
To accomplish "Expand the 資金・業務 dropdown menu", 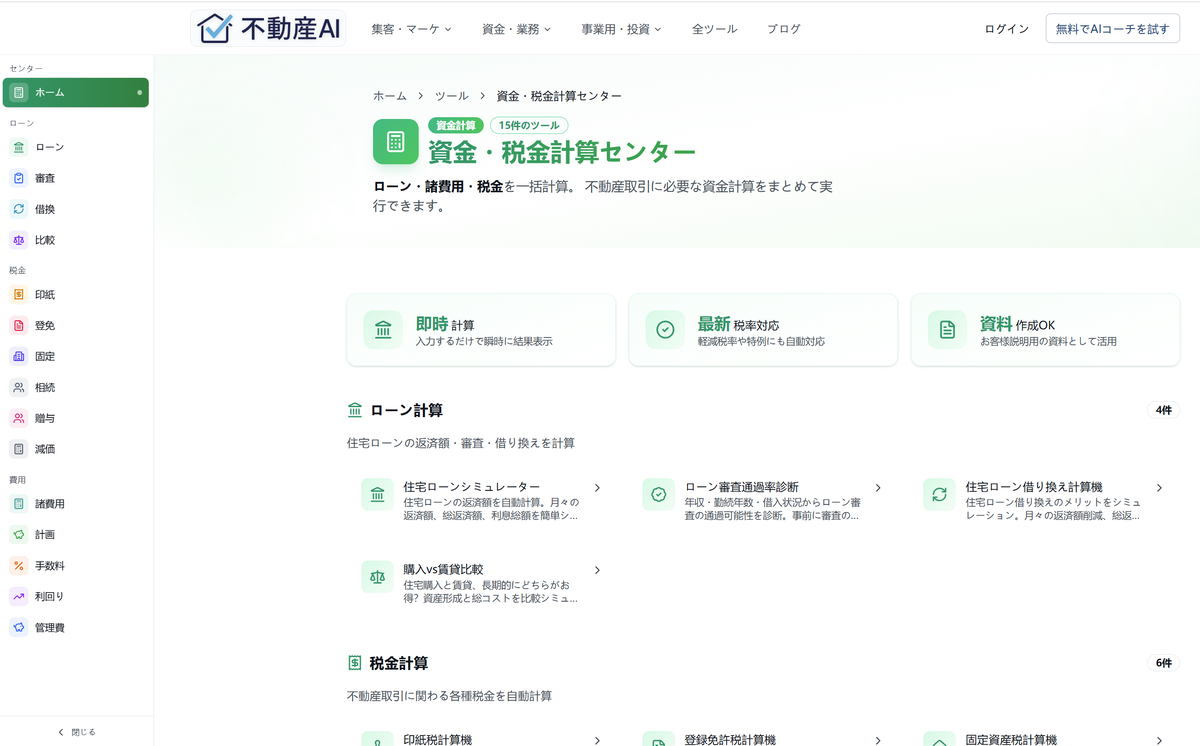I will [x=516, y=29].
